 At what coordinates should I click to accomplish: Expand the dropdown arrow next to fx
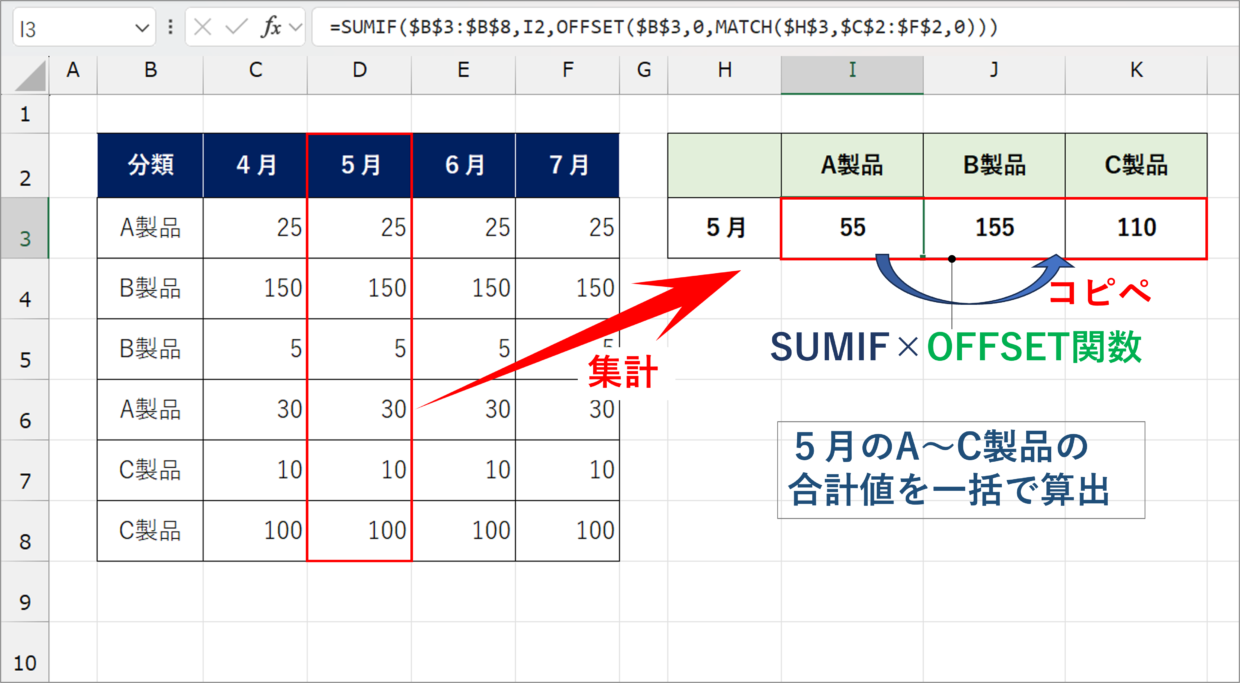click(x=295, y=28)
